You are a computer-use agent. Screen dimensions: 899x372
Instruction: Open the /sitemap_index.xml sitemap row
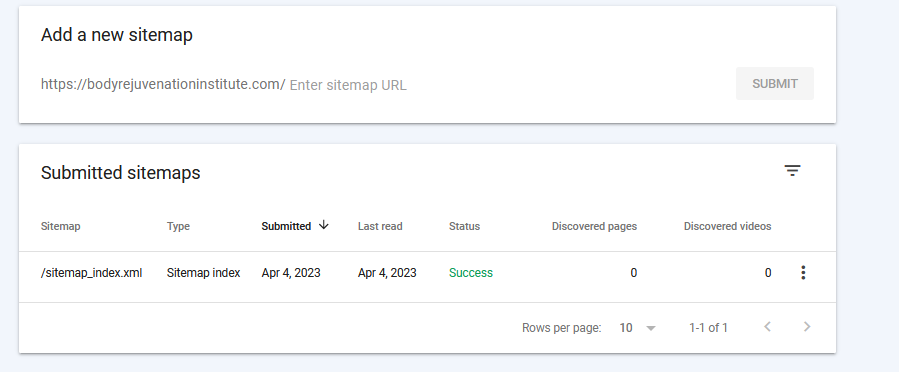point(427,273)
